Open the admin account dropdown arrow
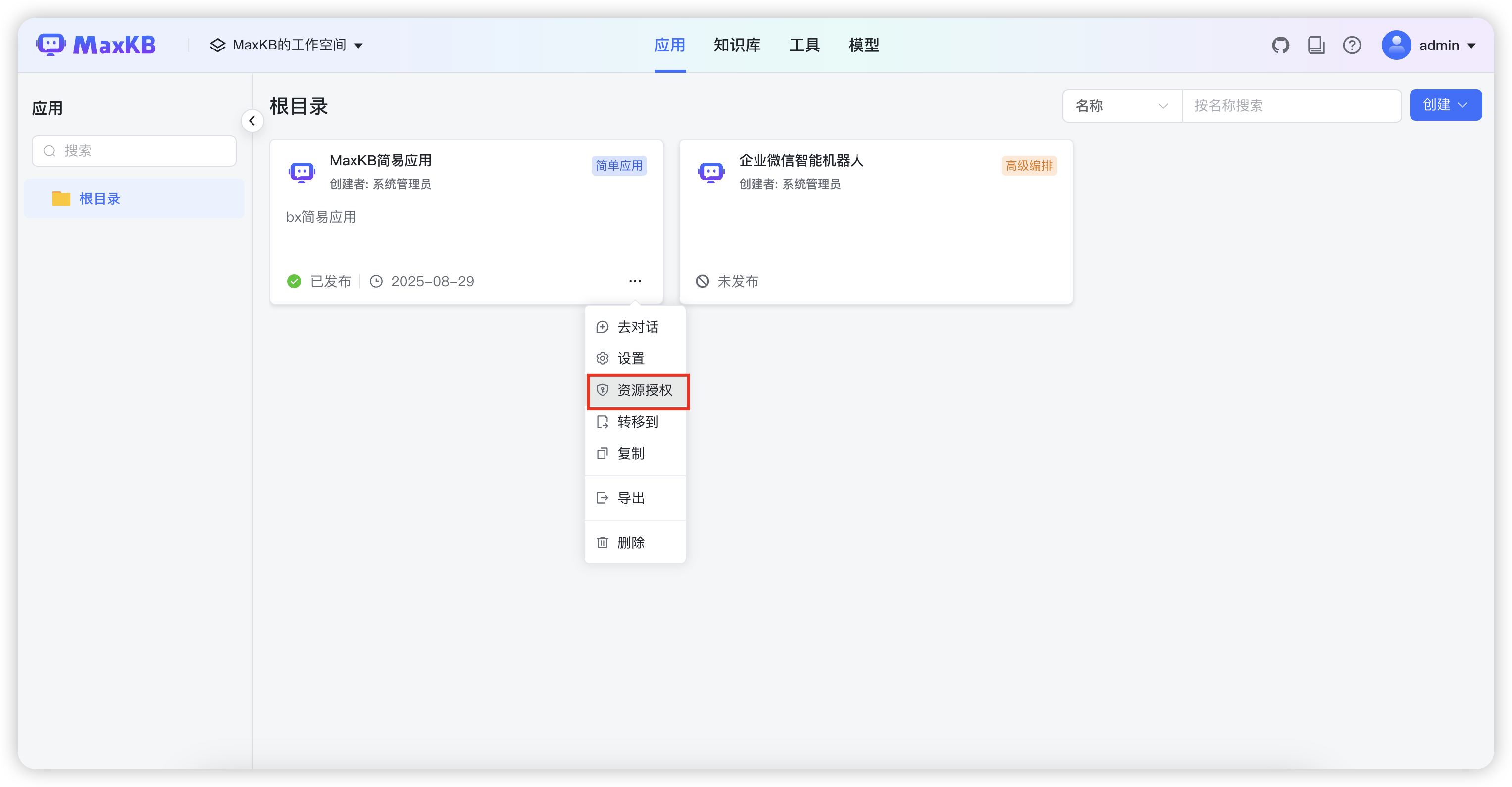Screen dimensions: 1512x787 pos(1471,46)
